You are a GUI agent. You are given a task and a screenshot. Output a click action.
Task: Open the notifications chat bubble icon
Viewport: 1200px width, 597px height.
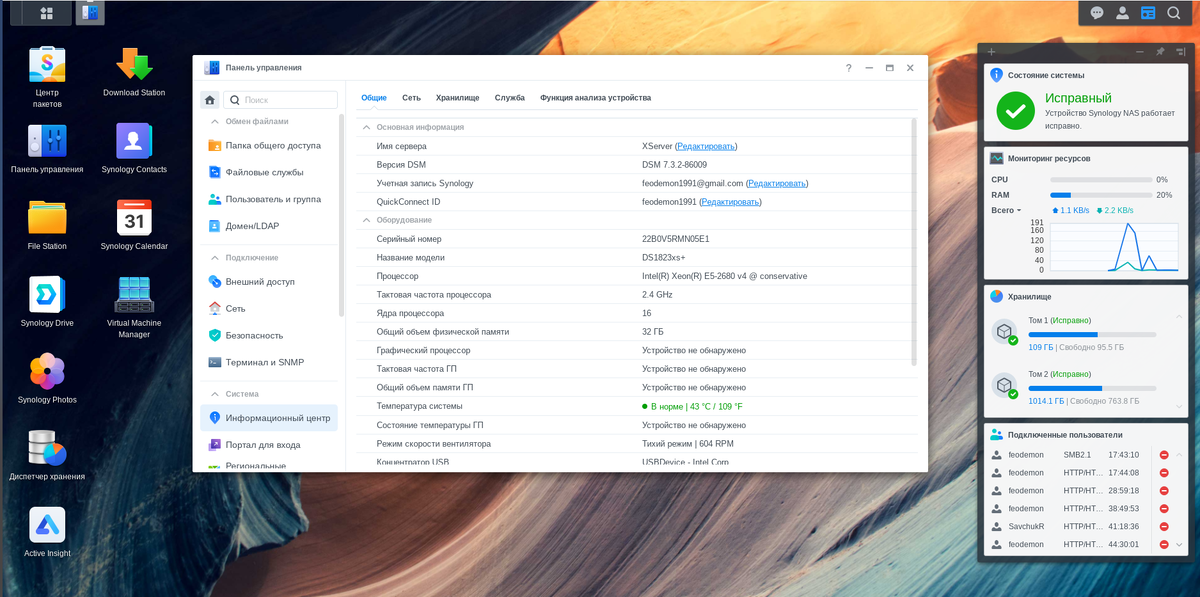pos(1097,13)
